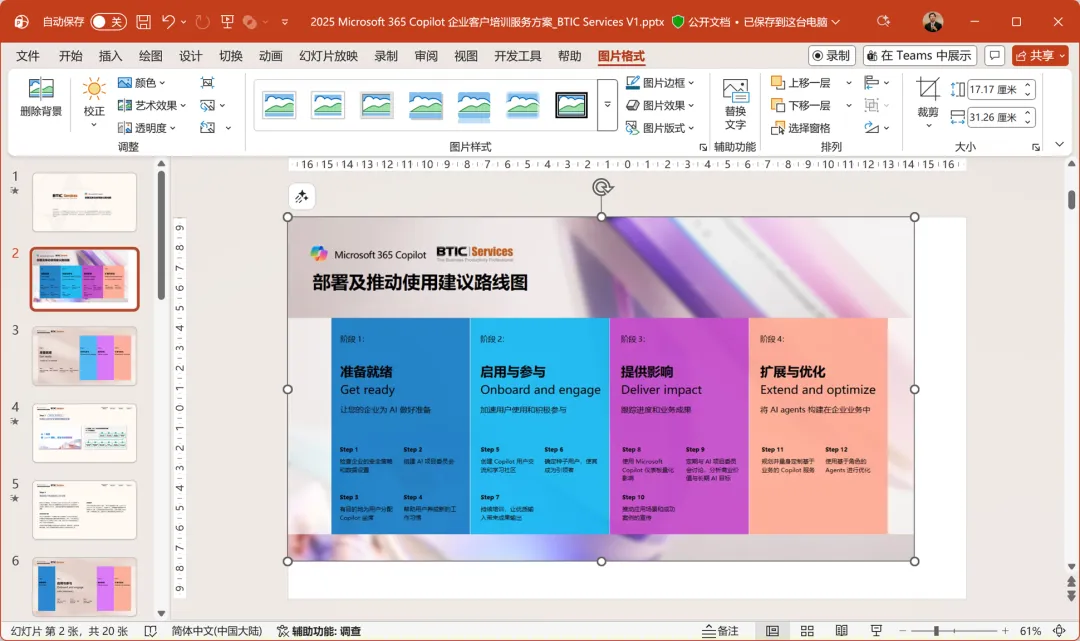Switch to the Animations tab
The image size is (1080, 641).
pyautogui.click(x=271, y=56)
